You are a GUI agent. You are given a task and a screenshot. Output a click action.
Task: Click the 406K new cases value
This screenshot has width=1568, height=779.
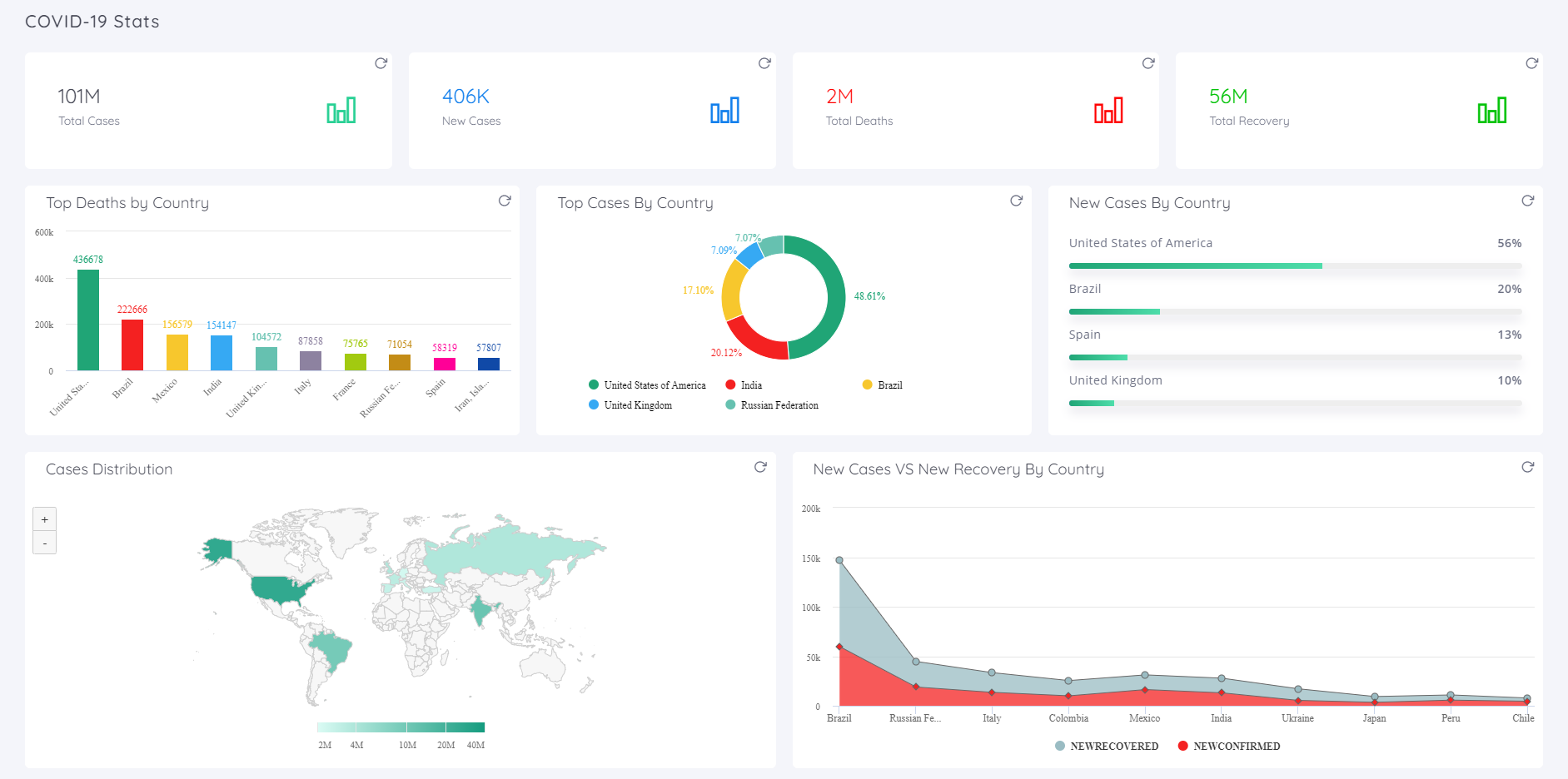point(465,97)
